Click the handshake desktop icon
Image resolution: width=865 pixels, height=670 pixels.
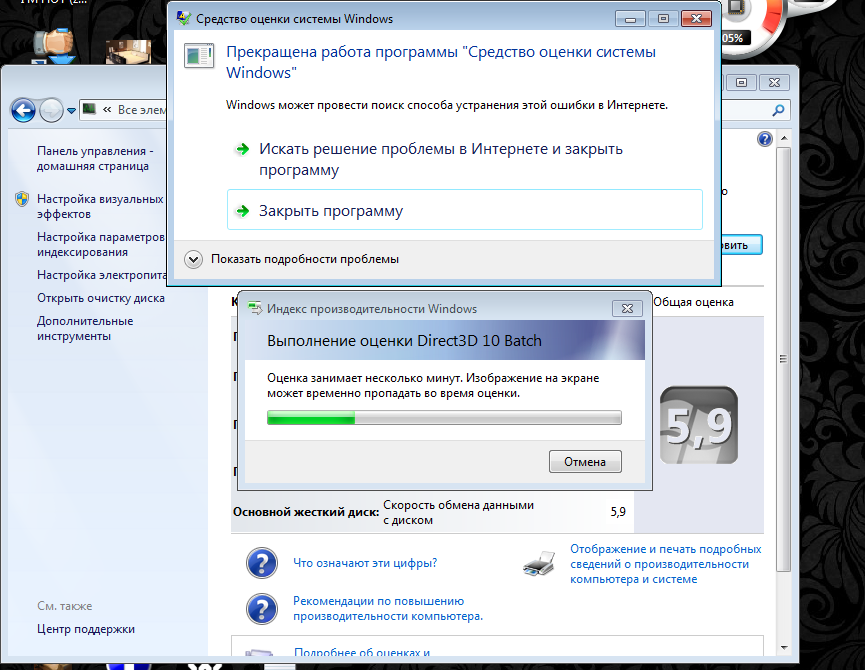tap(54, 45)
